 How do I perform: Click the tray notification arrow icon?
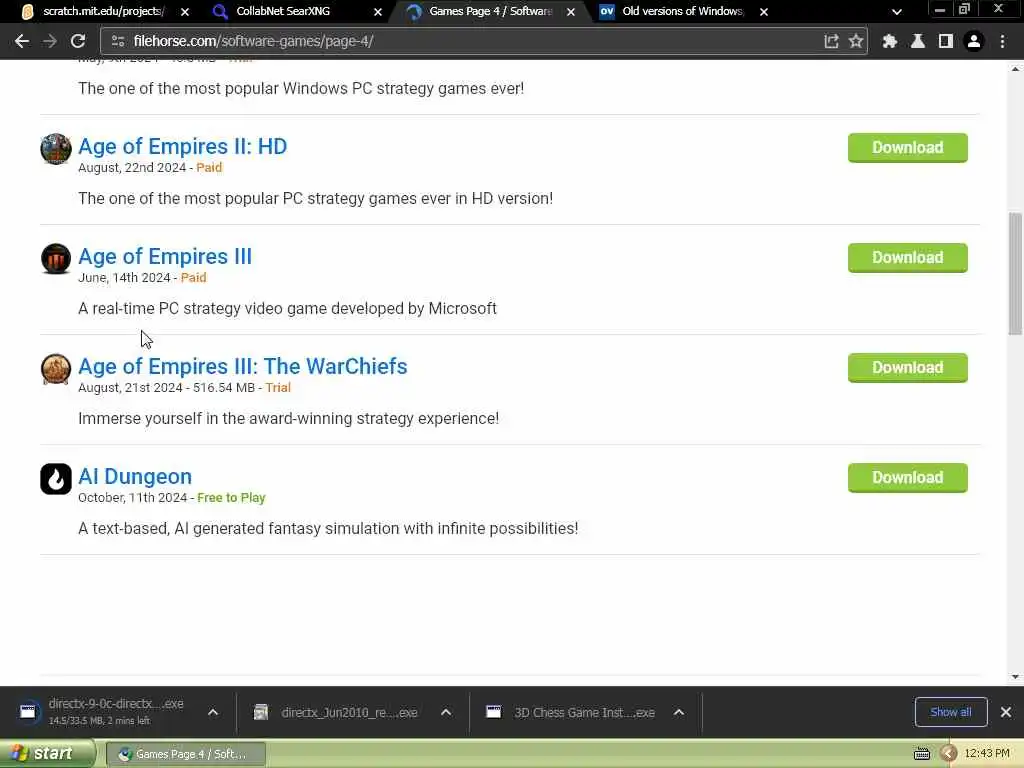pyautogui.click(x=948, y=754)
